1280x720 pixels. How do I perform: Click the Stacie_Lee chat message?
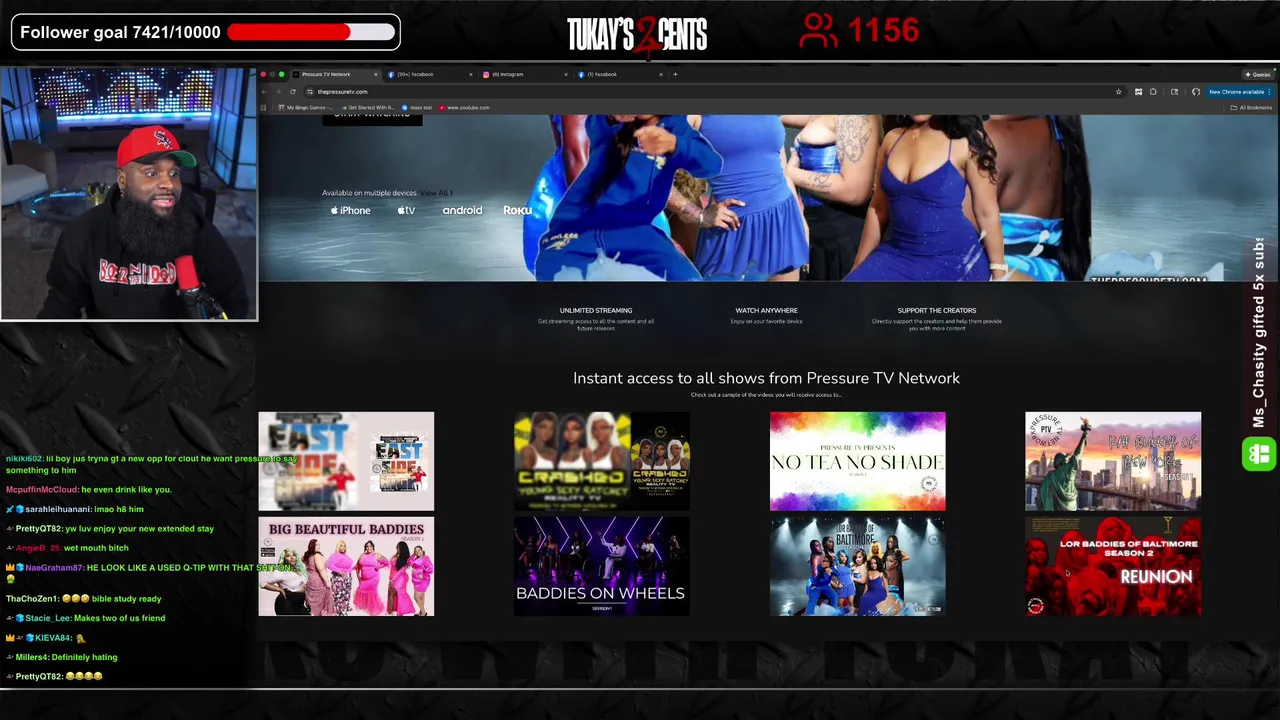86,618
